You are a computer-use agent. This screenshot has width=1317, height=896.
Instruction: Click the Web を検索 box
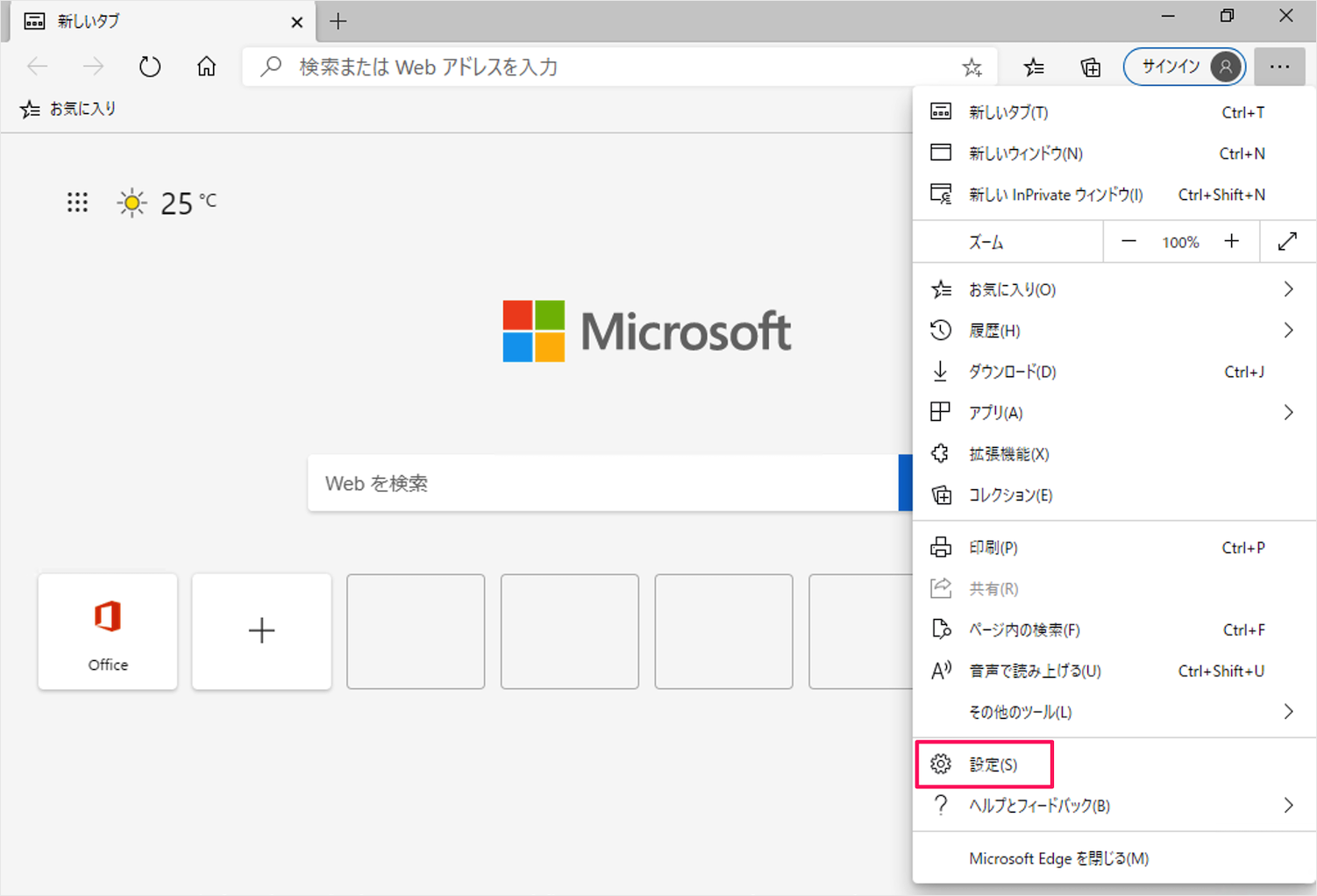603,483
